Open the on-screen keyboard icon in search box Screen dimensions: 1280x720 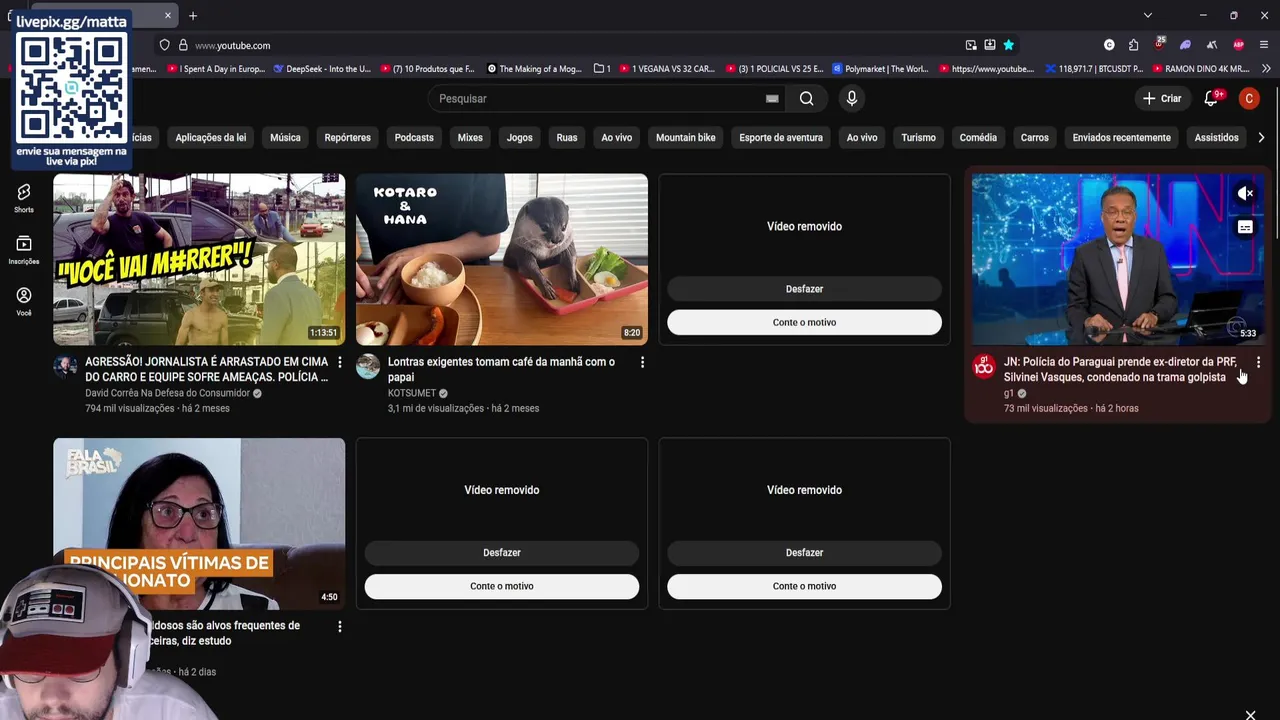[x=772, y=98]
